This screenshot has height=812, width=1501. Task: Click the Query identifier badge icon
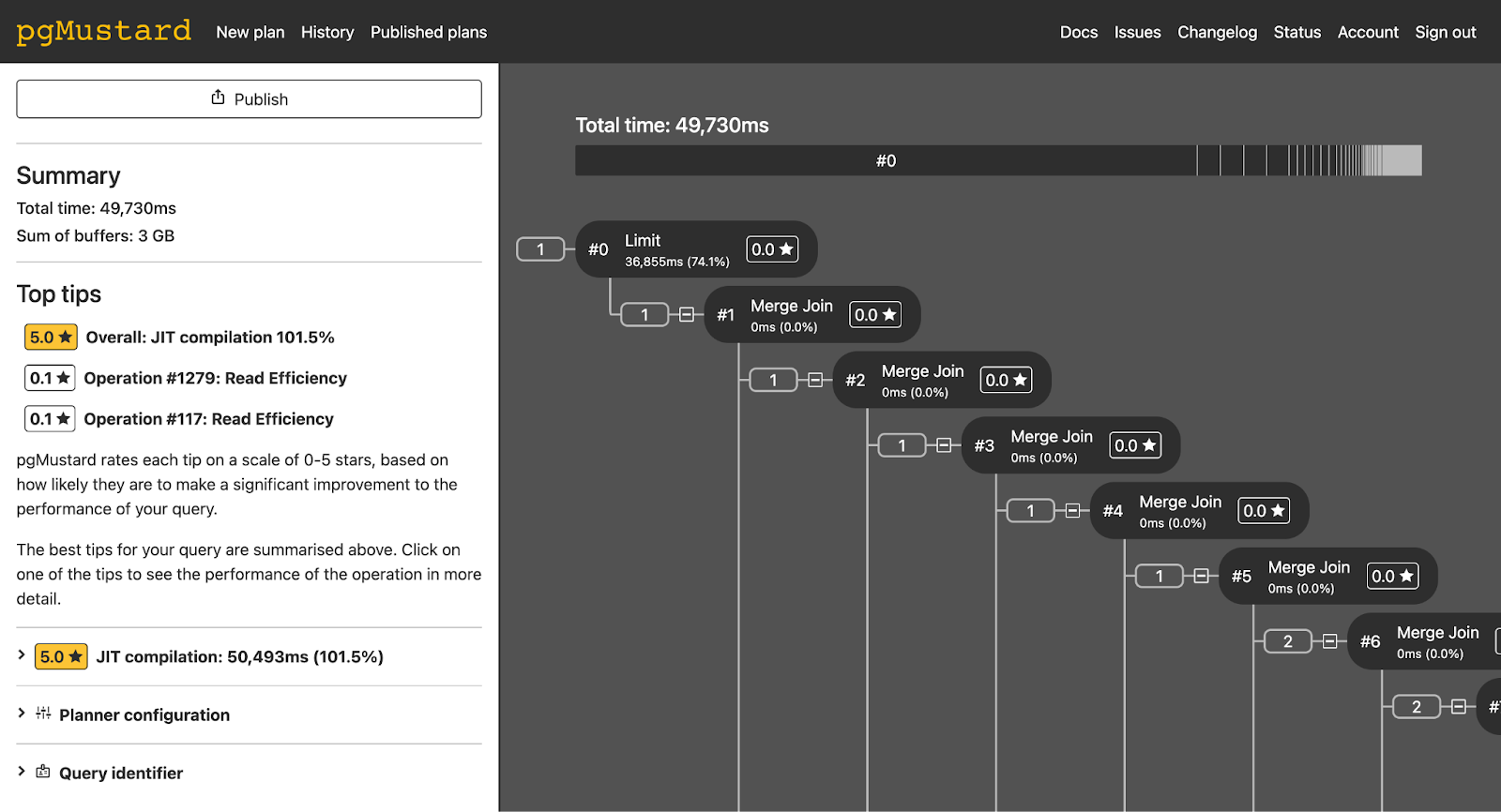(43, 772)
